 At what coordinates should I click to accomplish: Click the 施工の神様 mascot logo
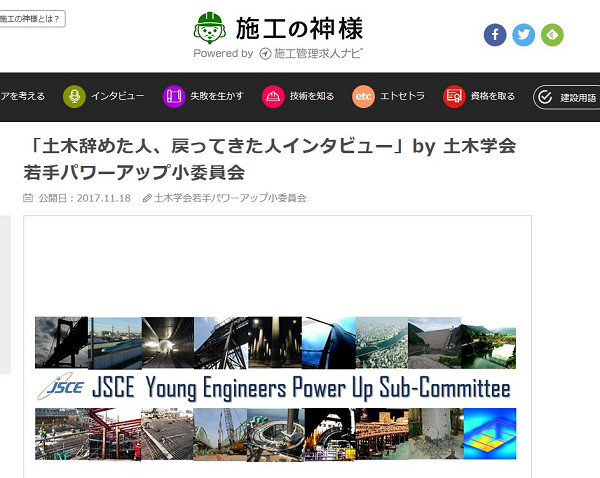209,28
